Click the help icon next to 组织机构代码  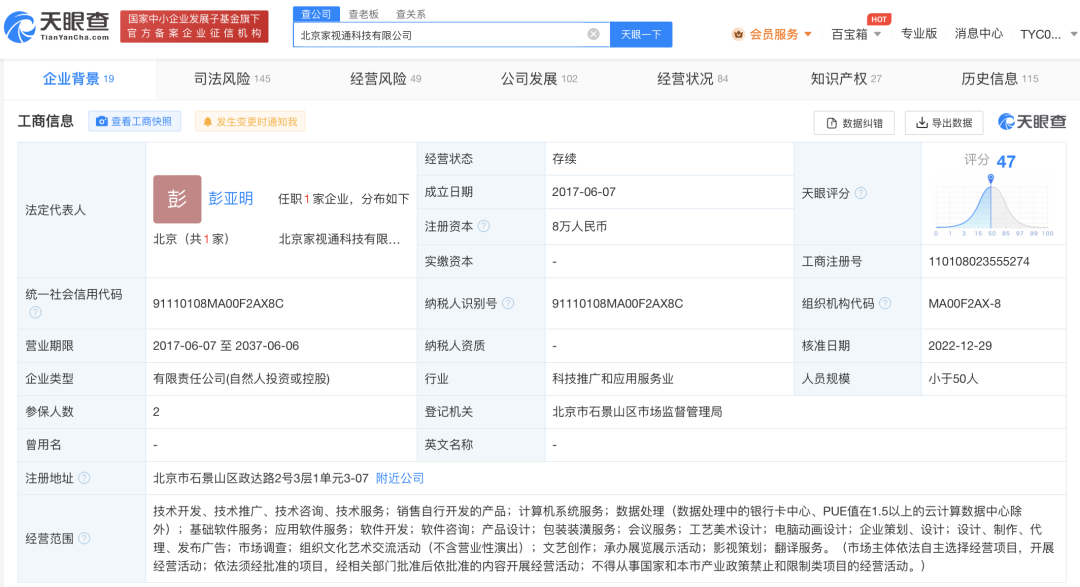885,303
